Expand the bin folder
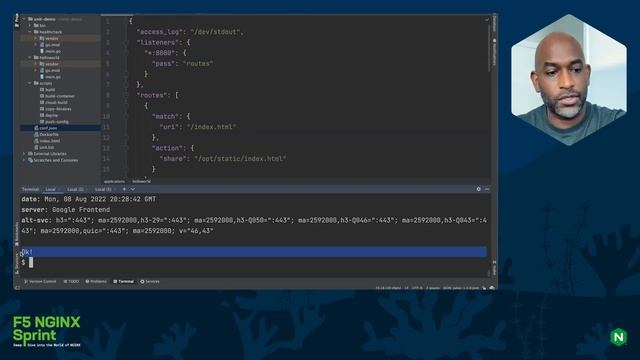The image size is (640, 360). tap(30, 25)
